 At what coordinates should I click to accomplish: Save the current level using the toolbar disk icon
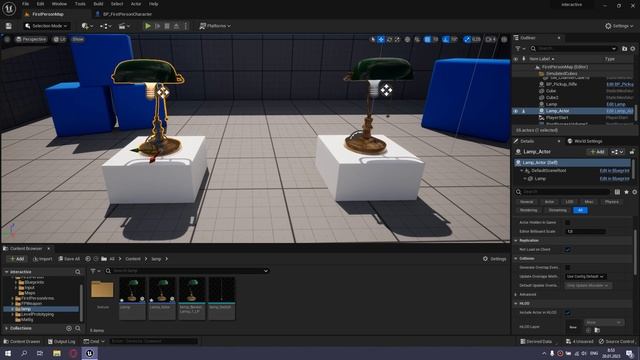[x=9, y=26]
